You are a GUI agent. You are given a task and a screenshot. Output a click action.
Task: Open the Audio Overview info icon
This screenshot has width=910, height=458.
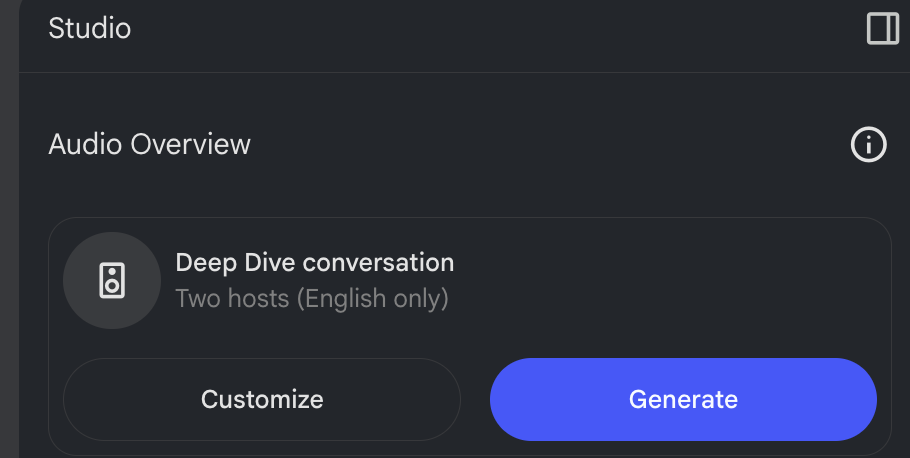[x=868, y=145]
